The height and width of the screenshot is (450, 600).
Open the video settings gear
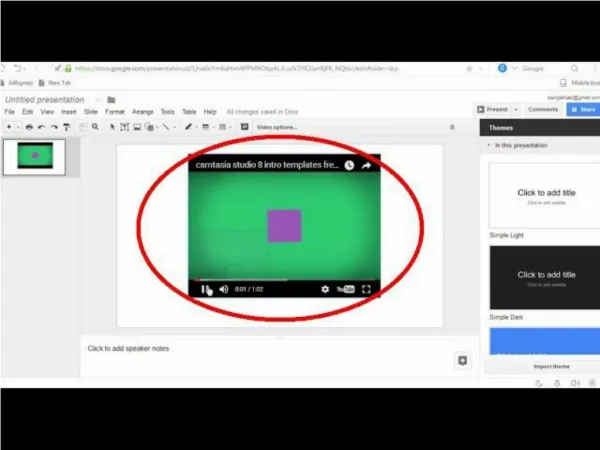coord(325,289)
